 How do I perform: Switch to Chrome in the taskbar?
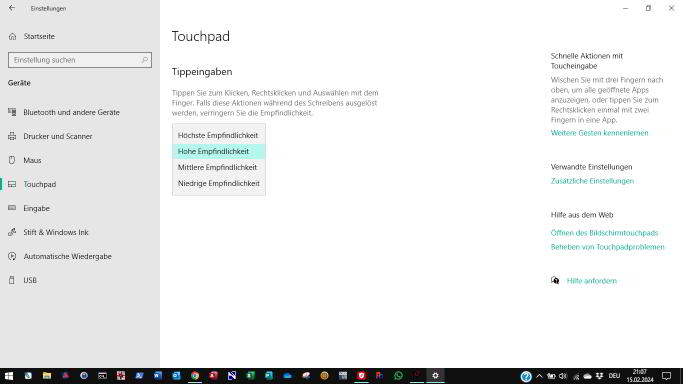pos(195,376)
